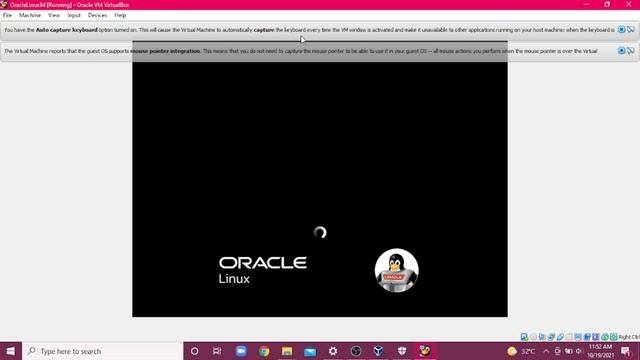Click the Right Ctrl host key label
640x360 pixels.
[x=629, y=337]
